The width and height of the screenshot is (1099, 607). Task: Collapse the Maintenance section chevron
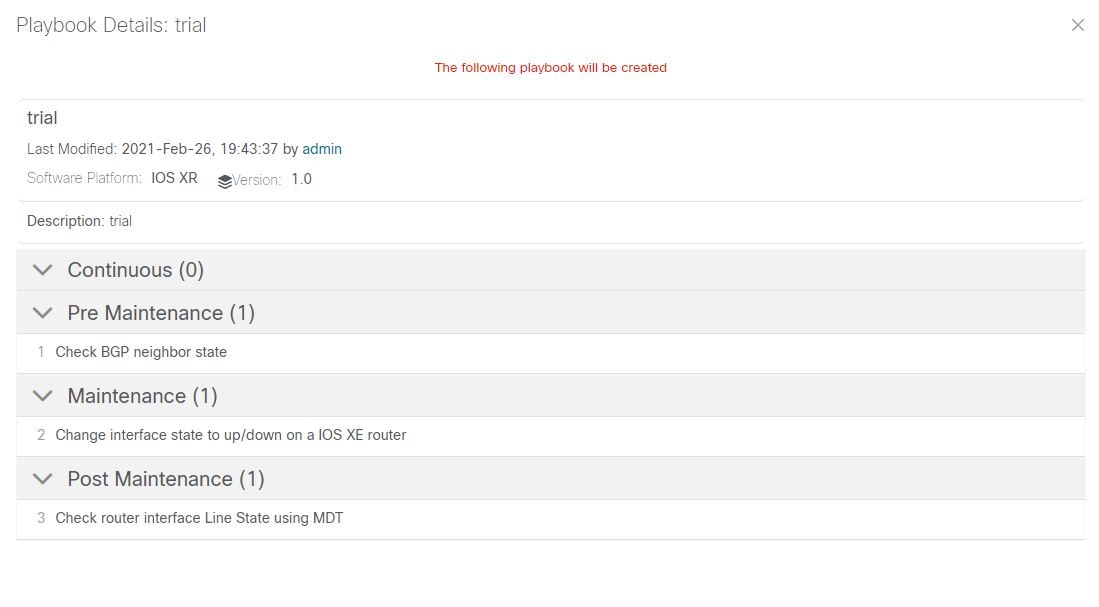coord(42,396)
